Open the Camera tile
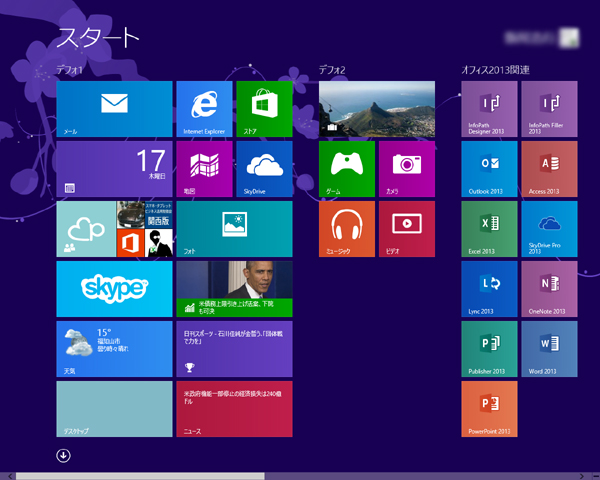600x480 pixels. 407,169
